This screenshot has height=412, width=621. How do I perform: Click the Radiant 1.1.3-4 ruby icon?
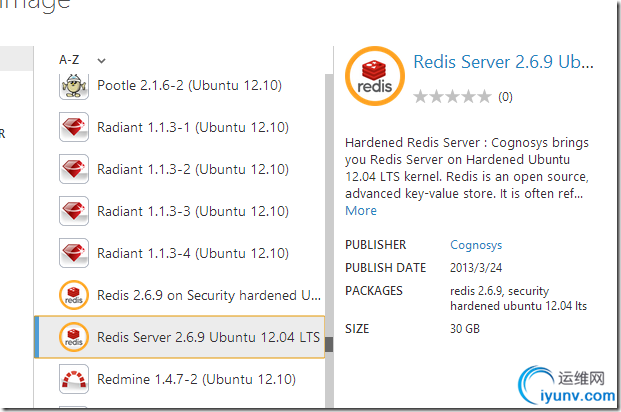74,253
